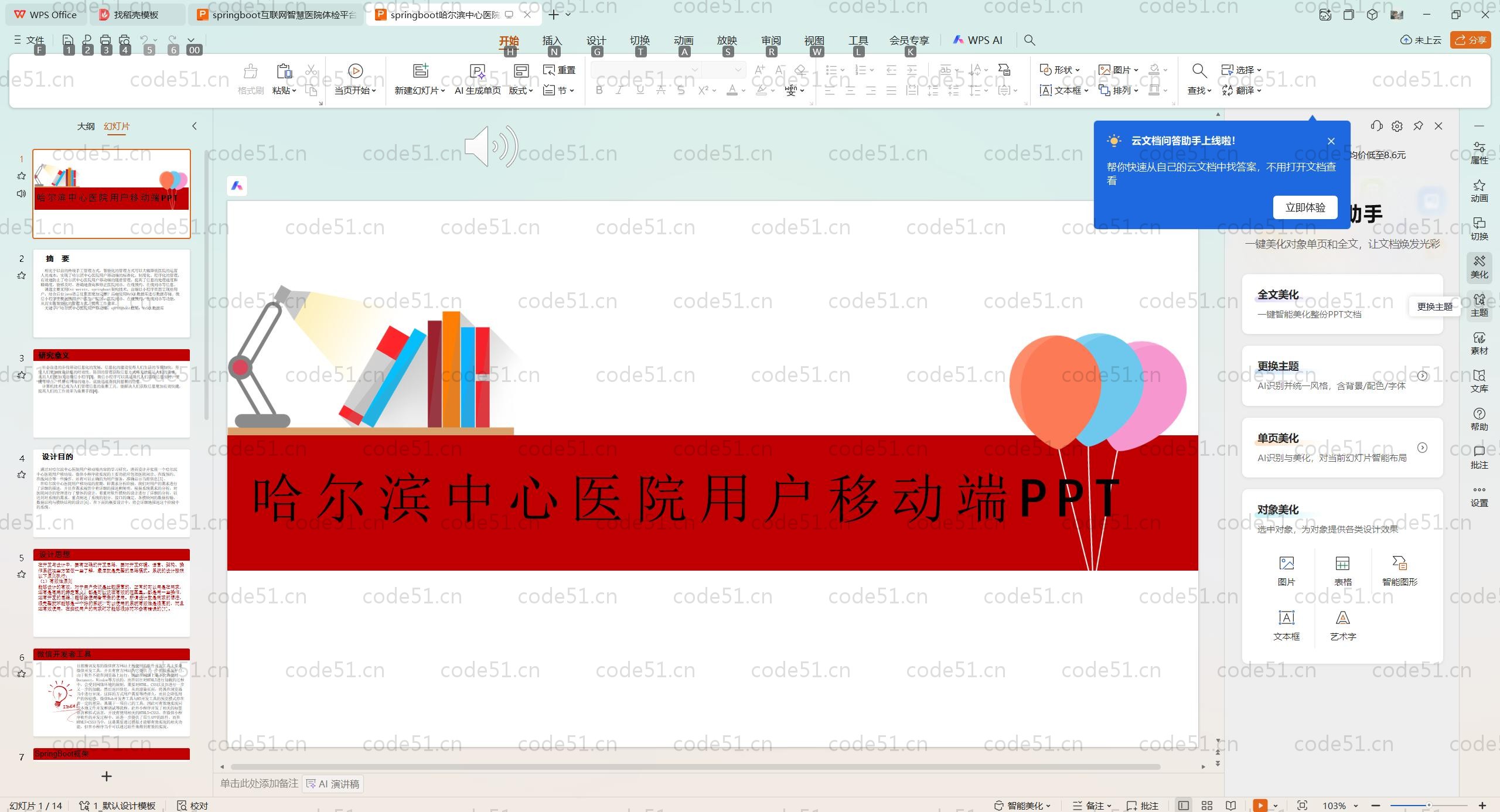Start slideshow from current page
Screen dimensions: 1500x812
(355, 71)
